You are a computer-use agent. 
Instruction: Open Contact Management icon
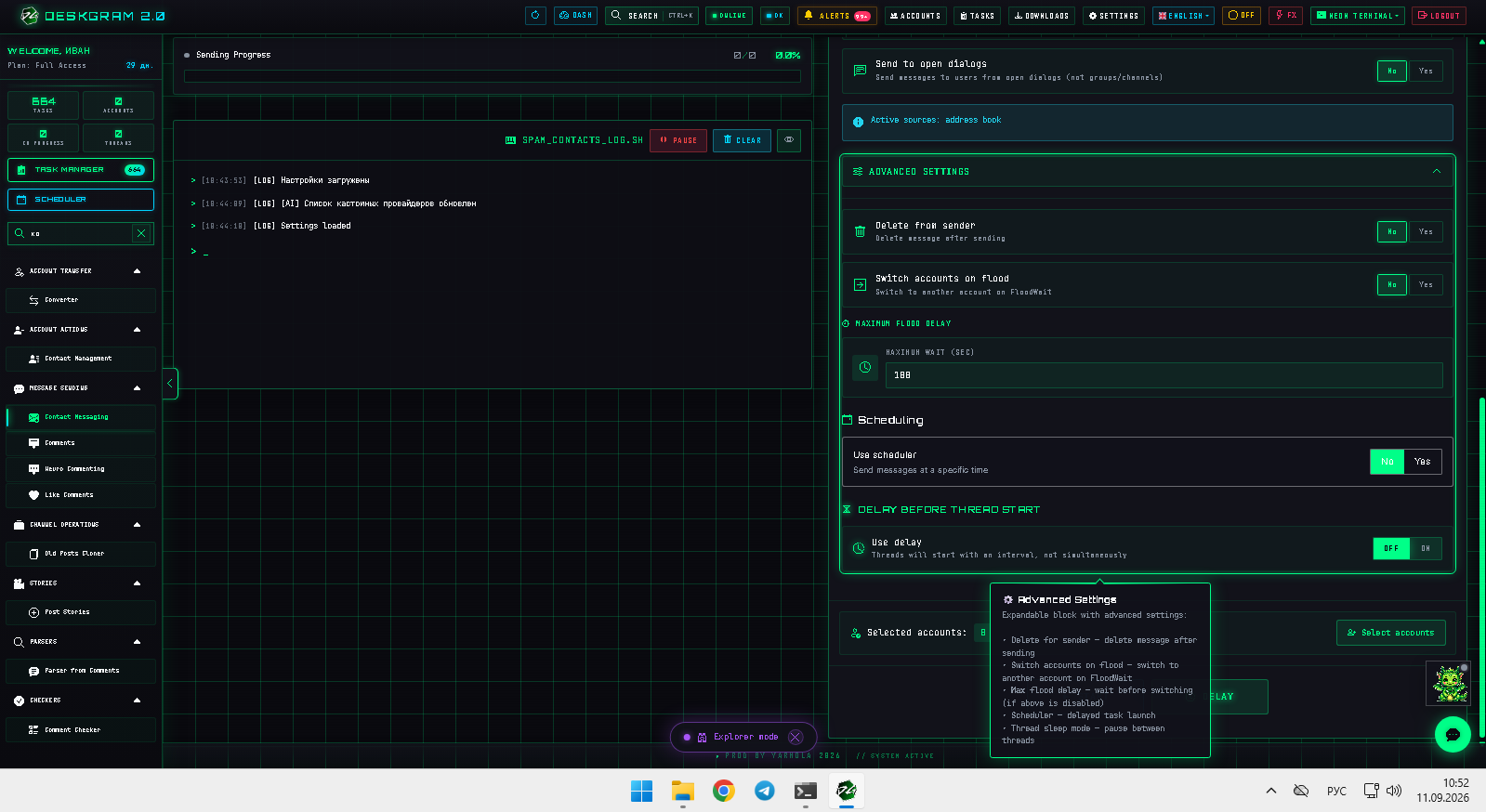[34, 359]
